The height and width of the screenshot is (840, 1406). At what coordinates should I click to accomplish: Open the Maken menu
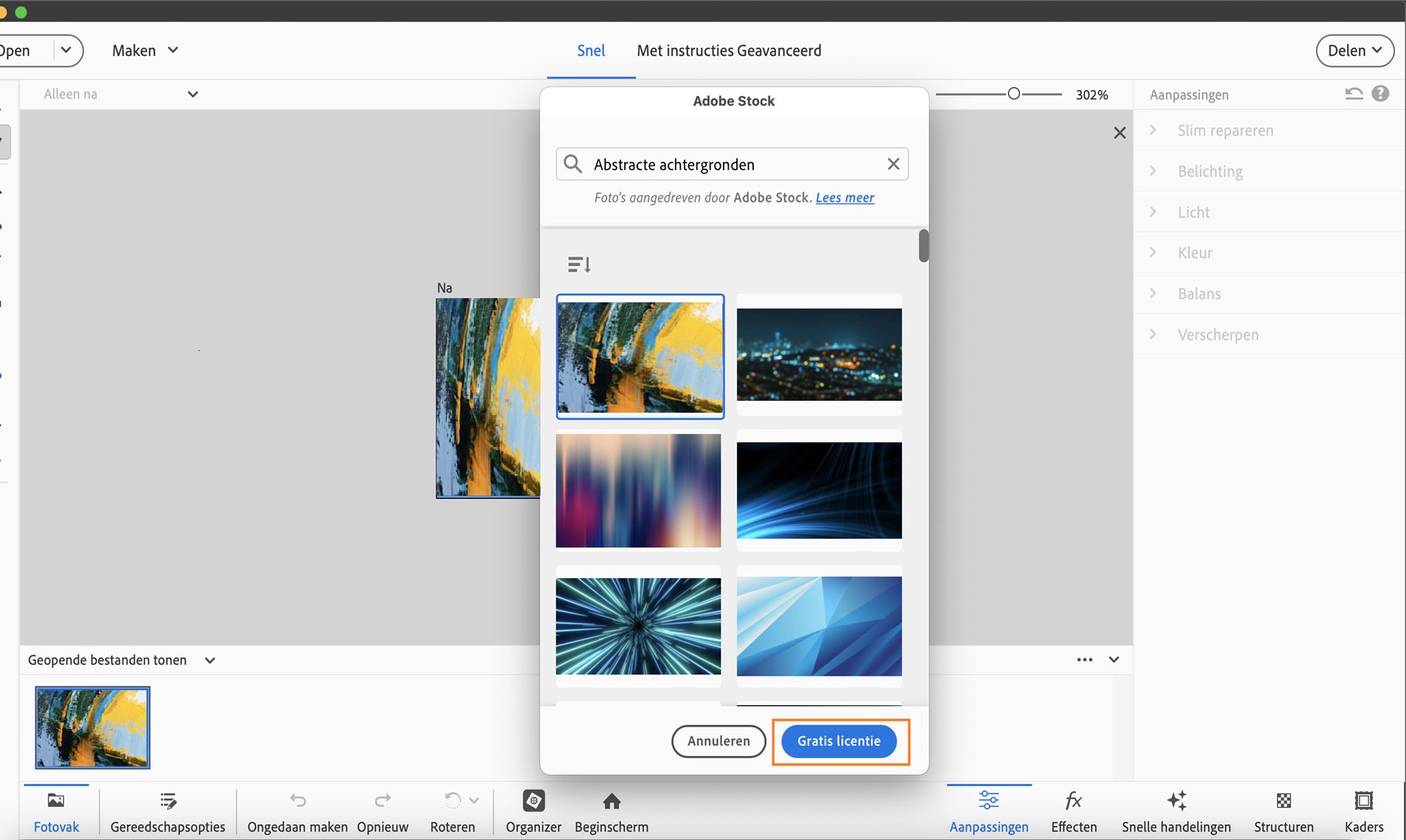click(x=145, y=50)
